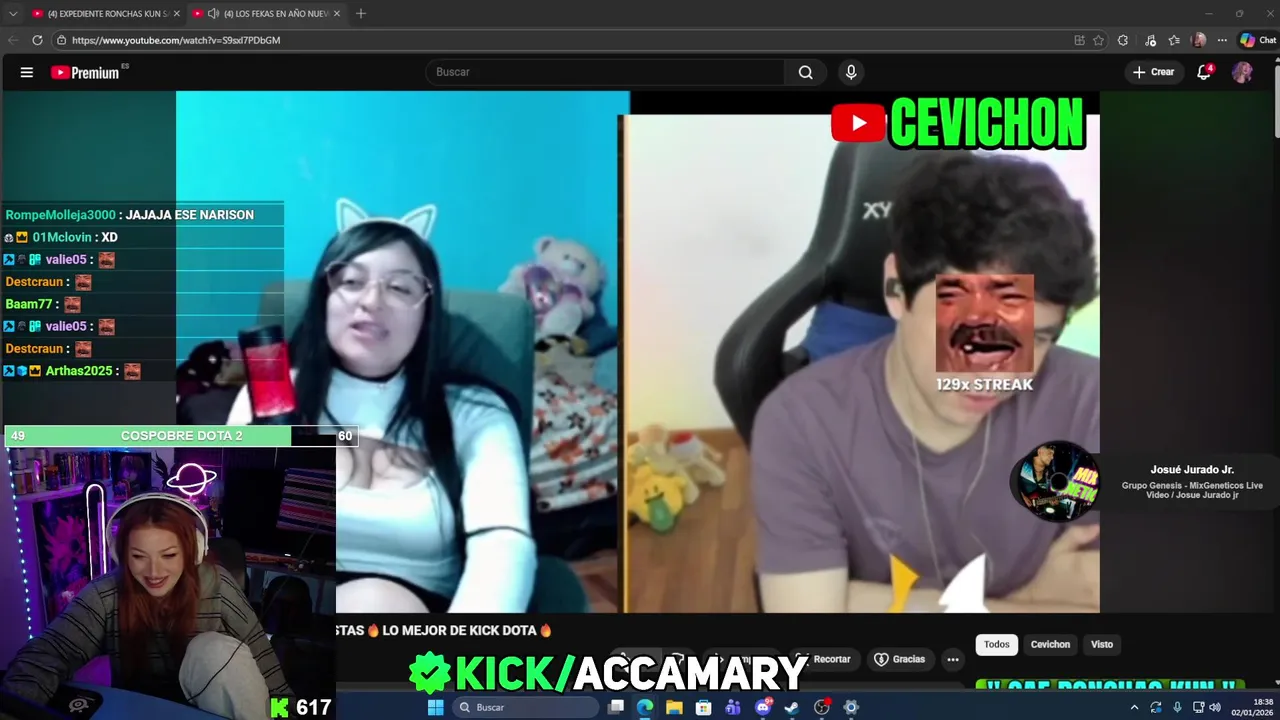The image size is (1280, 720).
Task: Click the Gracias thanks button
Action: tap(899, 660)
